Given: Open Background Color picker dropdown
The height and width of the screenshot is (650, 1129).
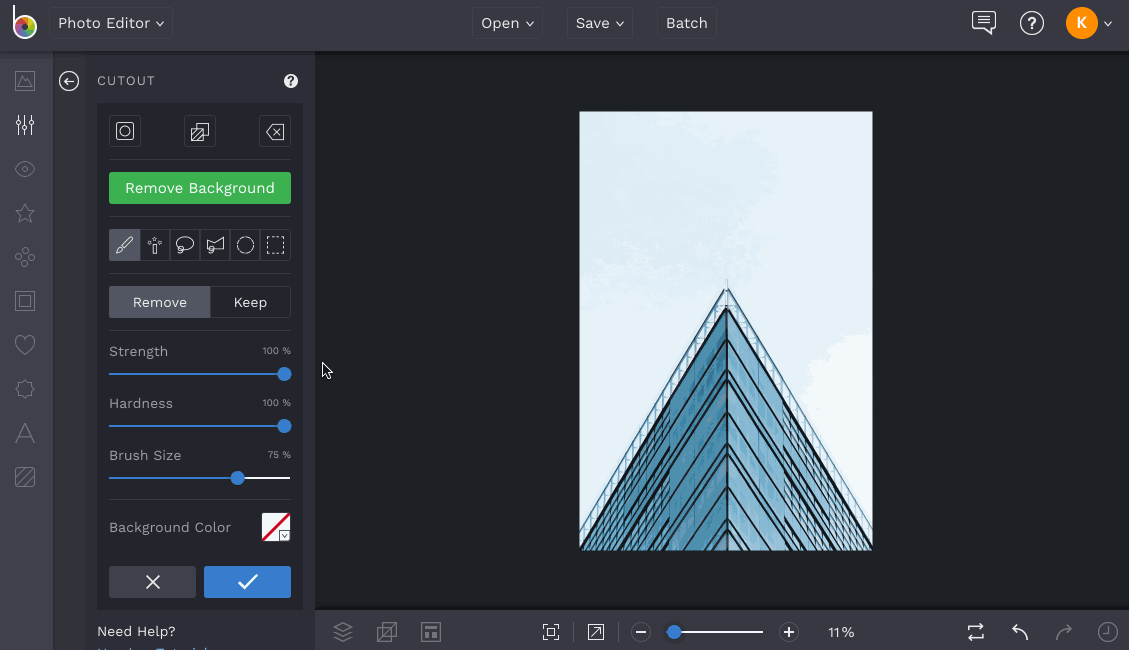Looking at the screenshot, I should pos(276,527).
